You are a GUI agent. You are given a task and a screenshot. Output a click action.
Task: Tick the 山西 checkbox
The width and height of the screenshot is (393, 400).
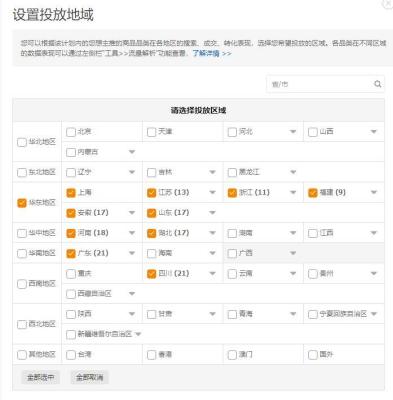pyautogui.click(x=313, y=132)
